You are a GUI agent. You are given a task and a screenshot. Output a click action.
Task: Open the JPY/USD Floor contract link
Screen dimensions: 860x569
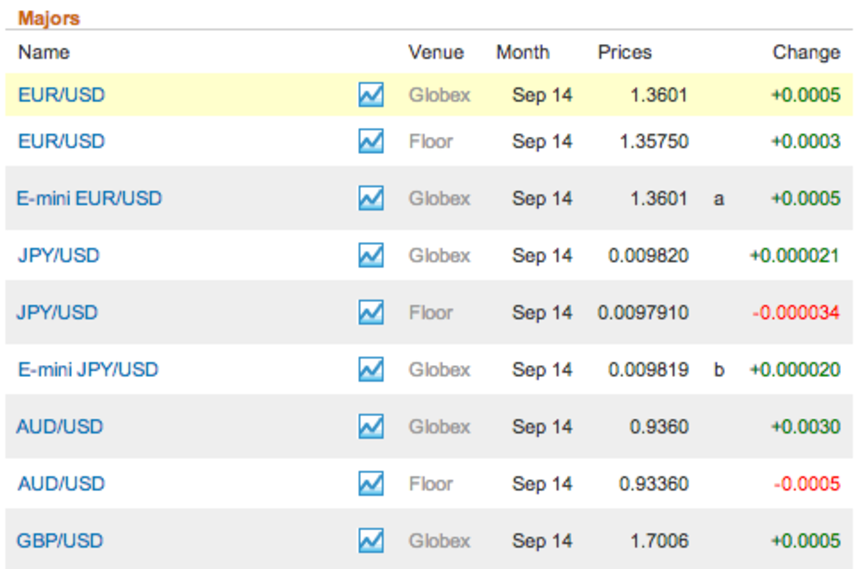[57, 312]
